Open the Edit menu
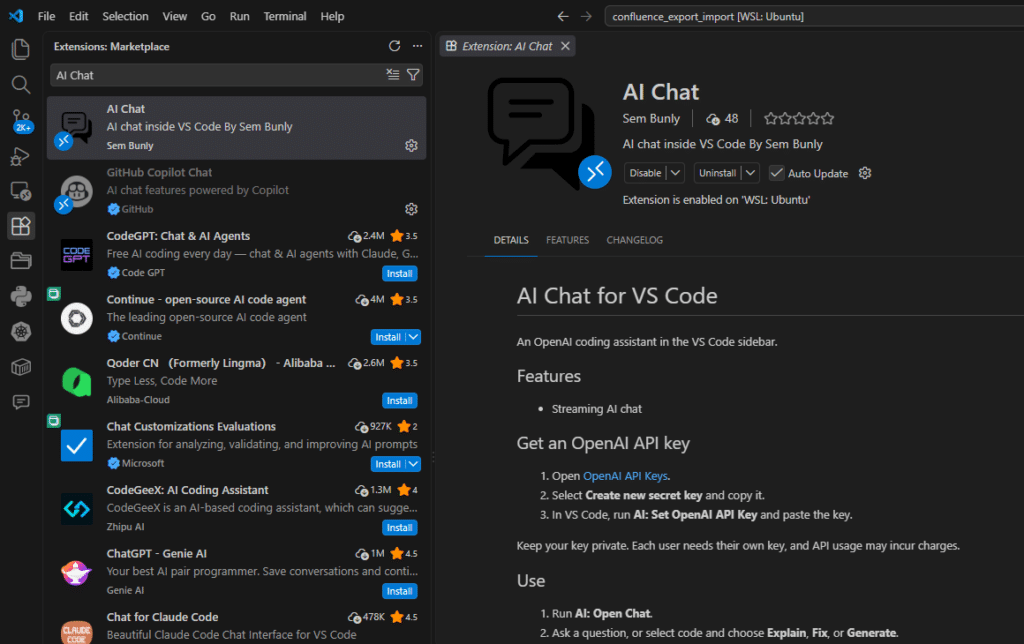Viewport: 1024px width, 644px height. [x=78, y=16]
